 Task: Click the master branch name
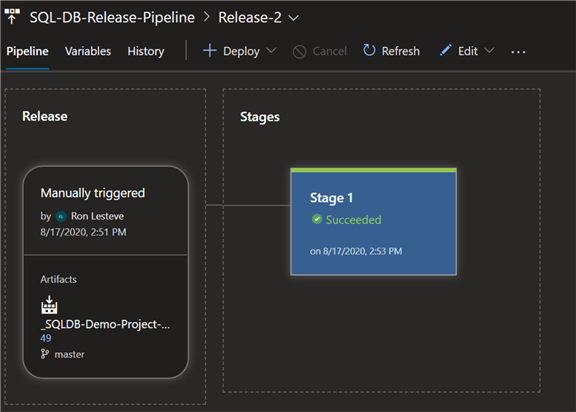69,354
